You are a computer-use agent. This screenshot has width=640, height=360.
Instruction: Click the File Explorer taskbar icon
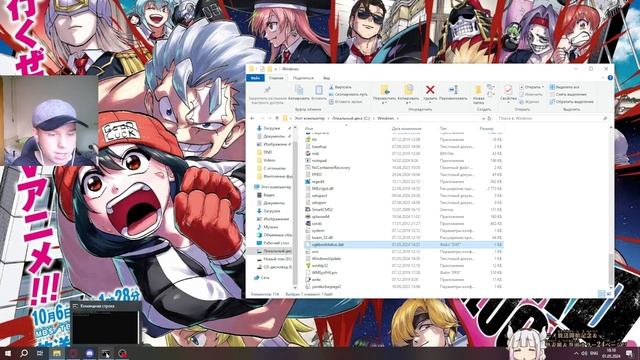57,353
